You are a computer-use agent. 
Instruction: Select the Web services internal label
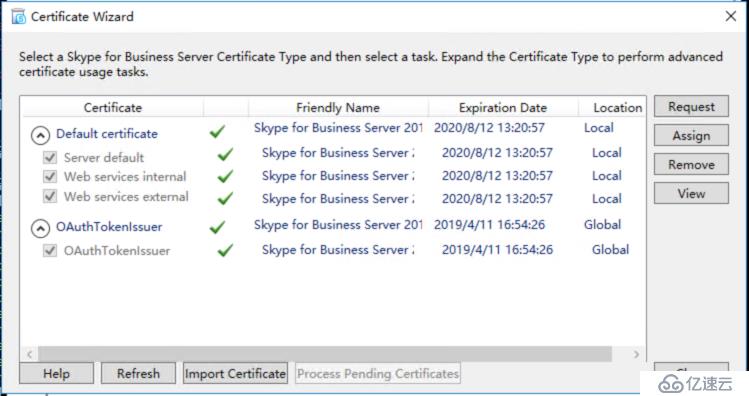(x=125, y=177)
